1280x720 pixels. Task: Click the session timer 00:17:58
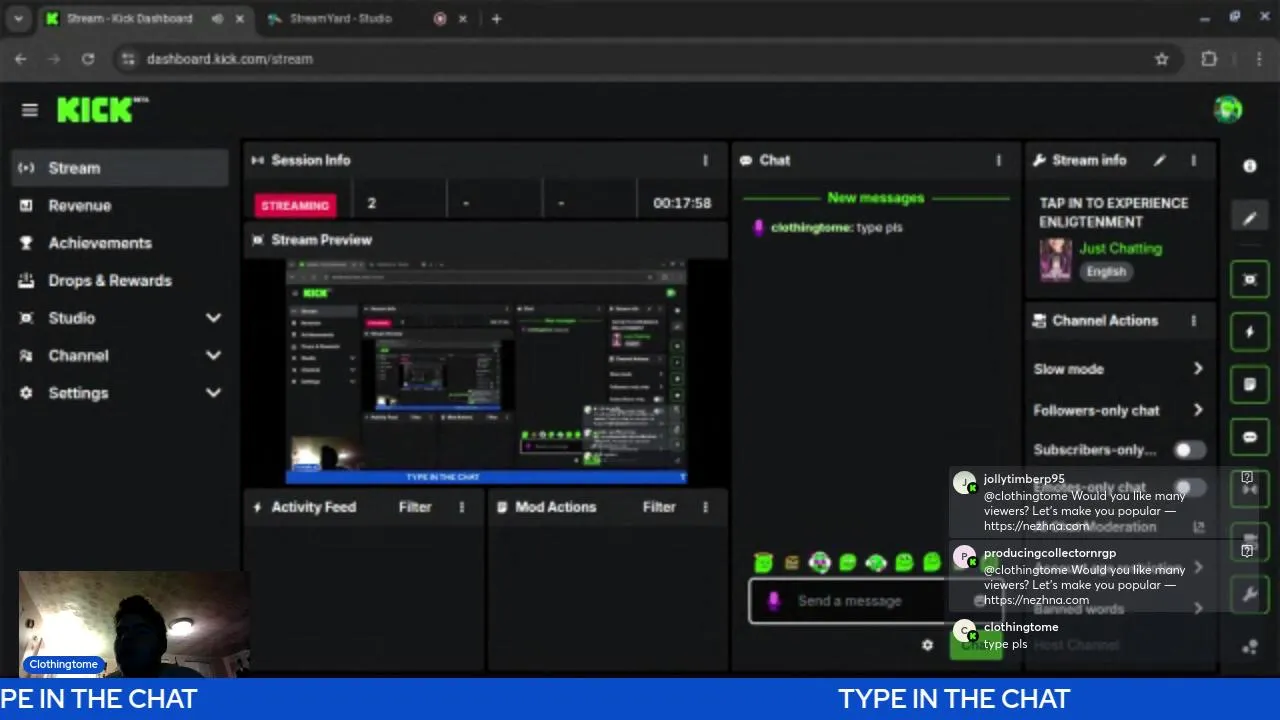pos(682,203)
